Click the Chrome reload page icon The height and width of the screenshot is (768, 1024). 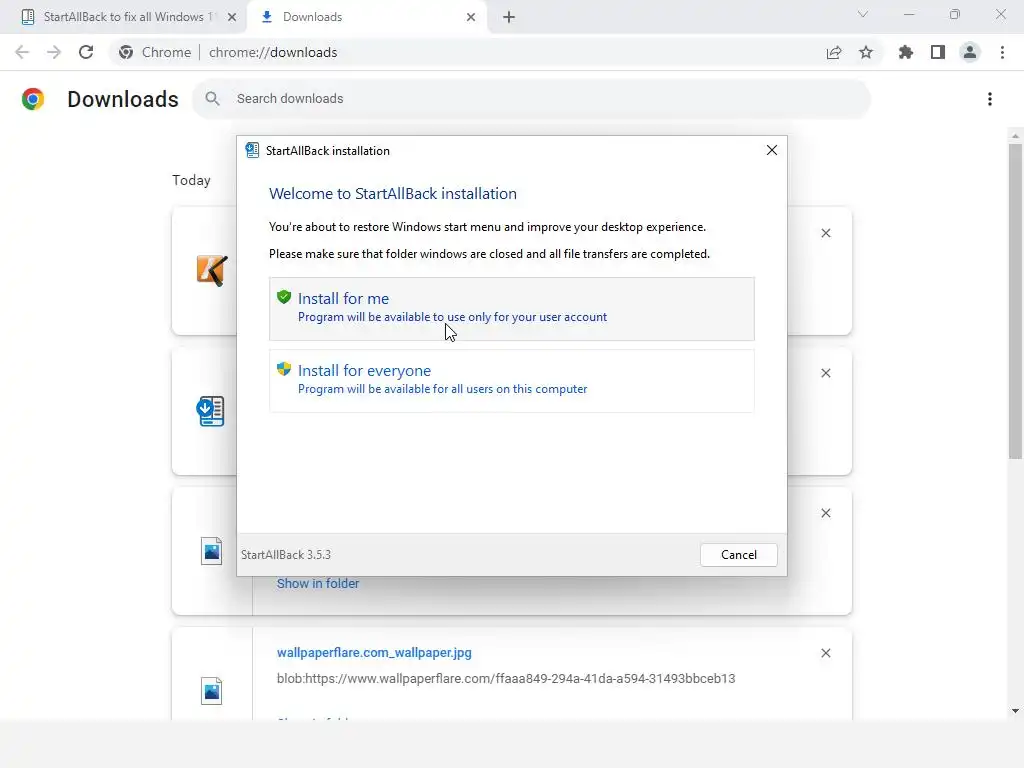tap(86, 52)
